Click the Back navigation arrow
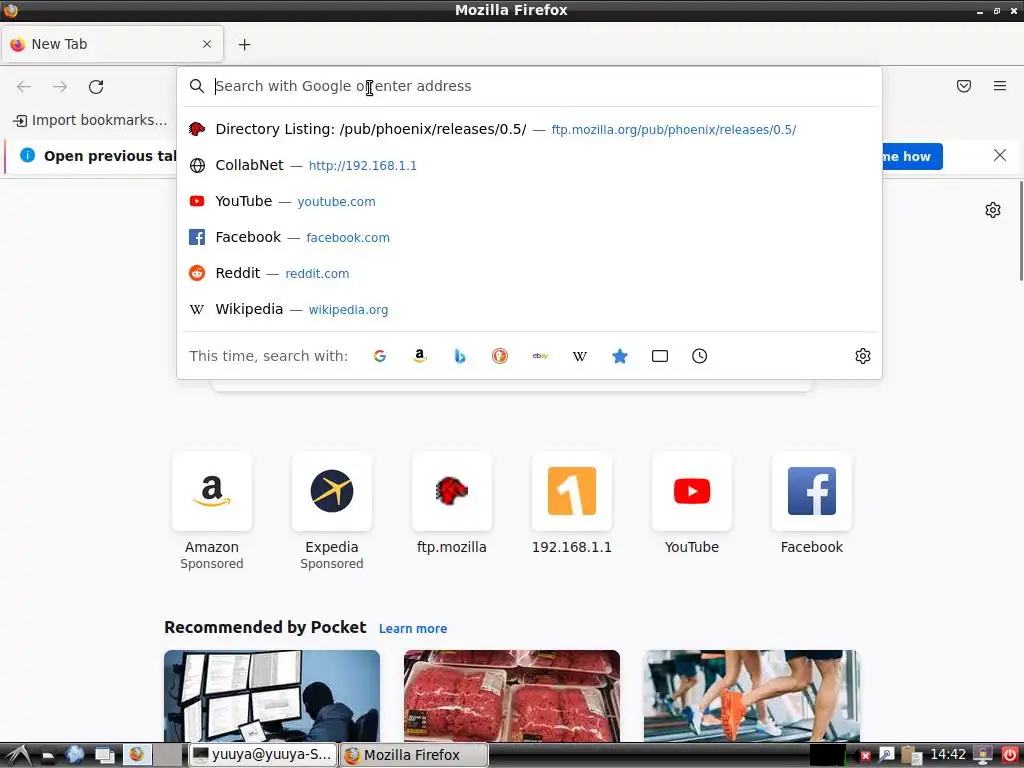This screenshot has height=768, width=1024. [24, 86]
